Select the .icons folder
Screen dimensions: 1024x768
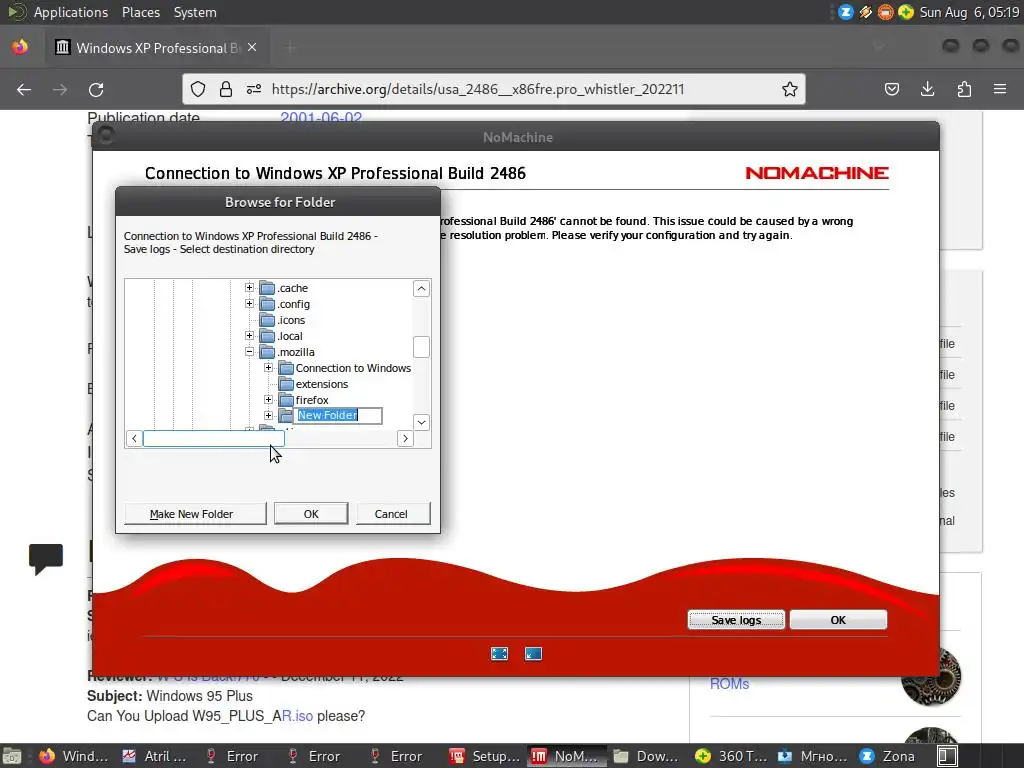[291, 320]
